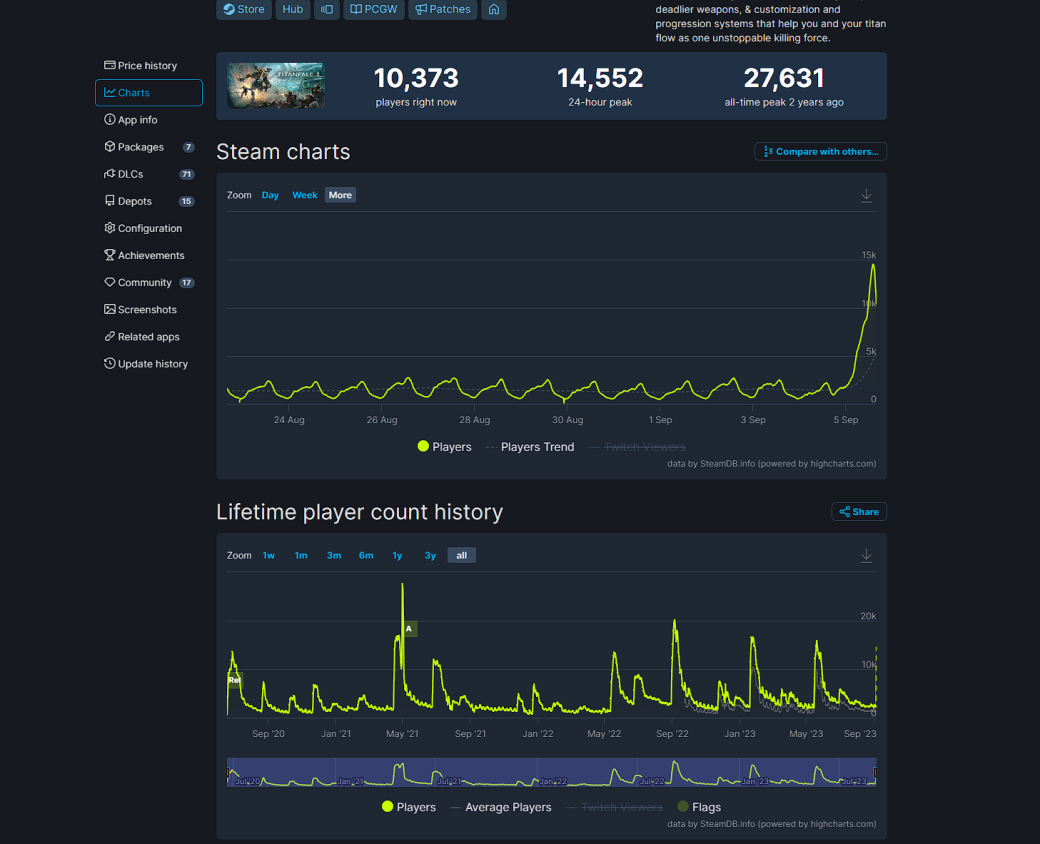Viewport: 1040px width, 844px height.
Task: Click the home icon button
Action: [x=493, y=9]
